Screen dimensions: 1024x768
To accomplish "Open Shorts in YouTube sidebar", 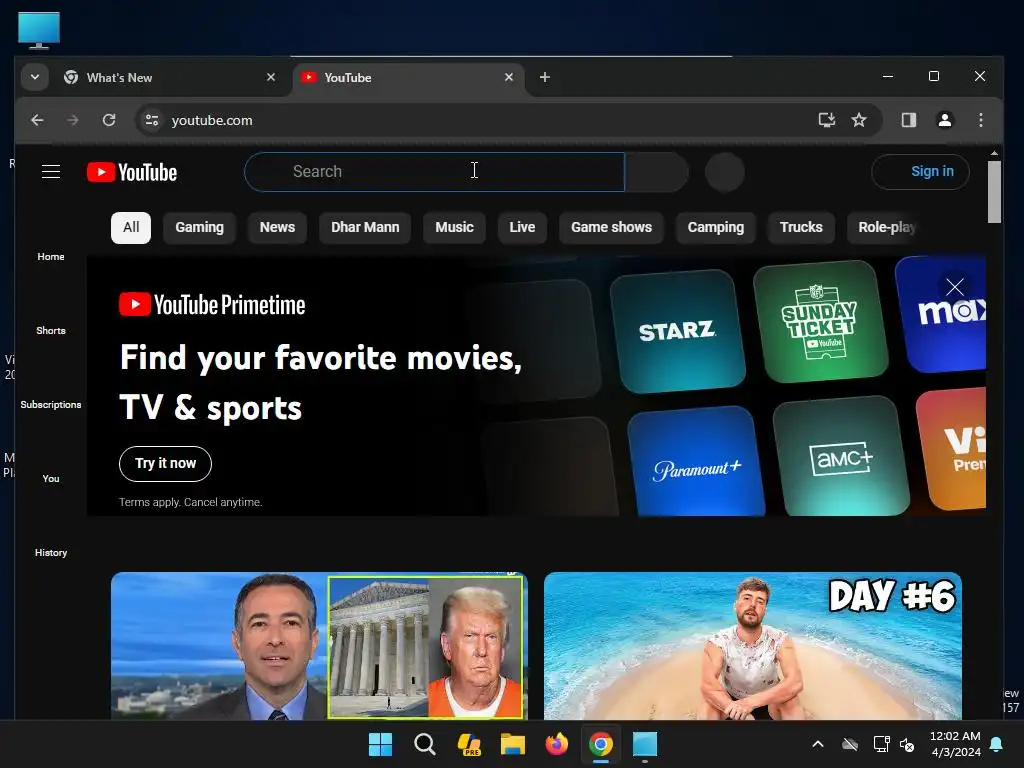I will pyautogui.click(x=51, y=330).
